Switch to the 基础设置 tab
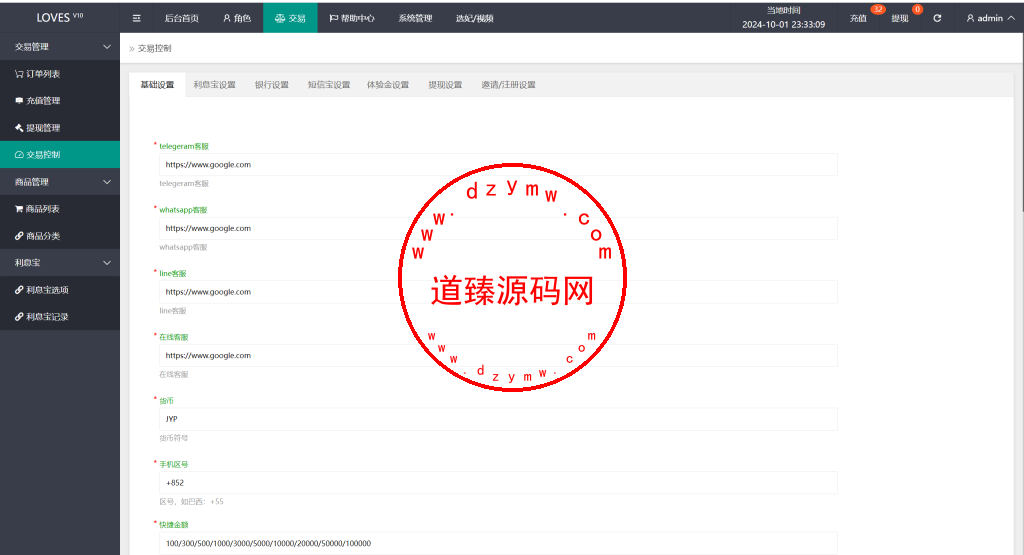The image size is (1024, 555). click(x=157, y=85)
